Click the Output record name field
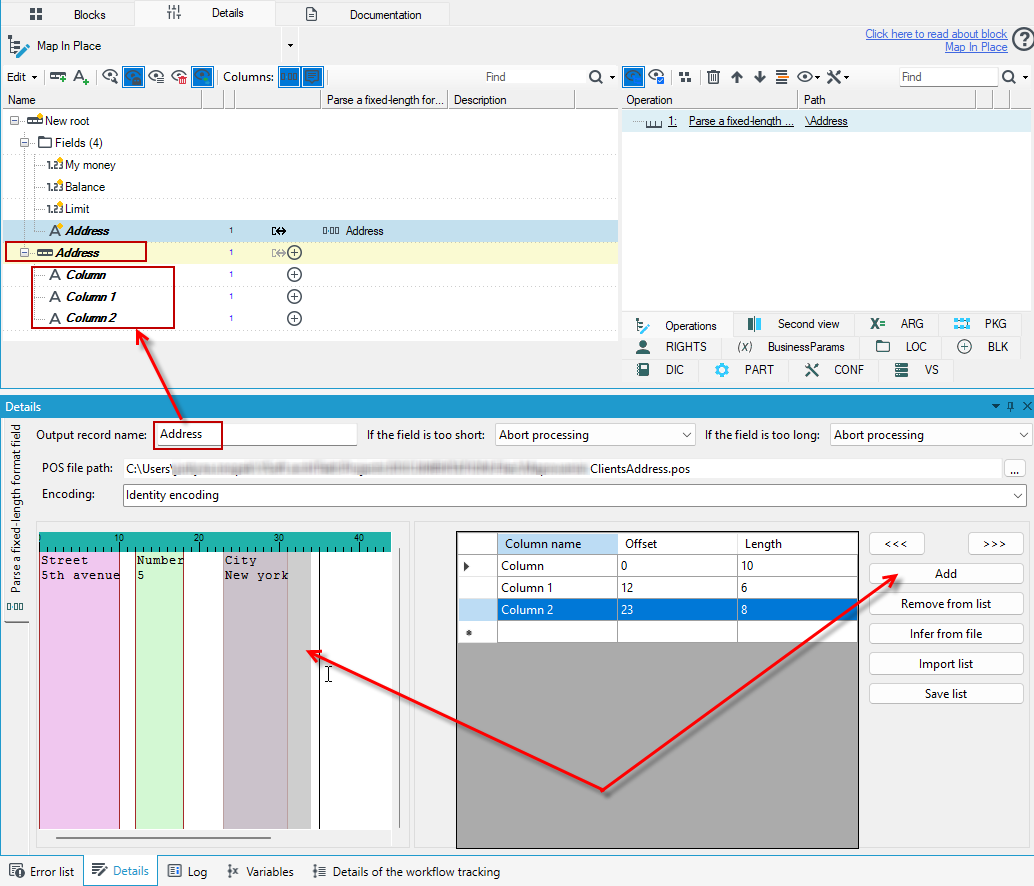The width and height of the screenshot is (1034, 886). (257, 434)
